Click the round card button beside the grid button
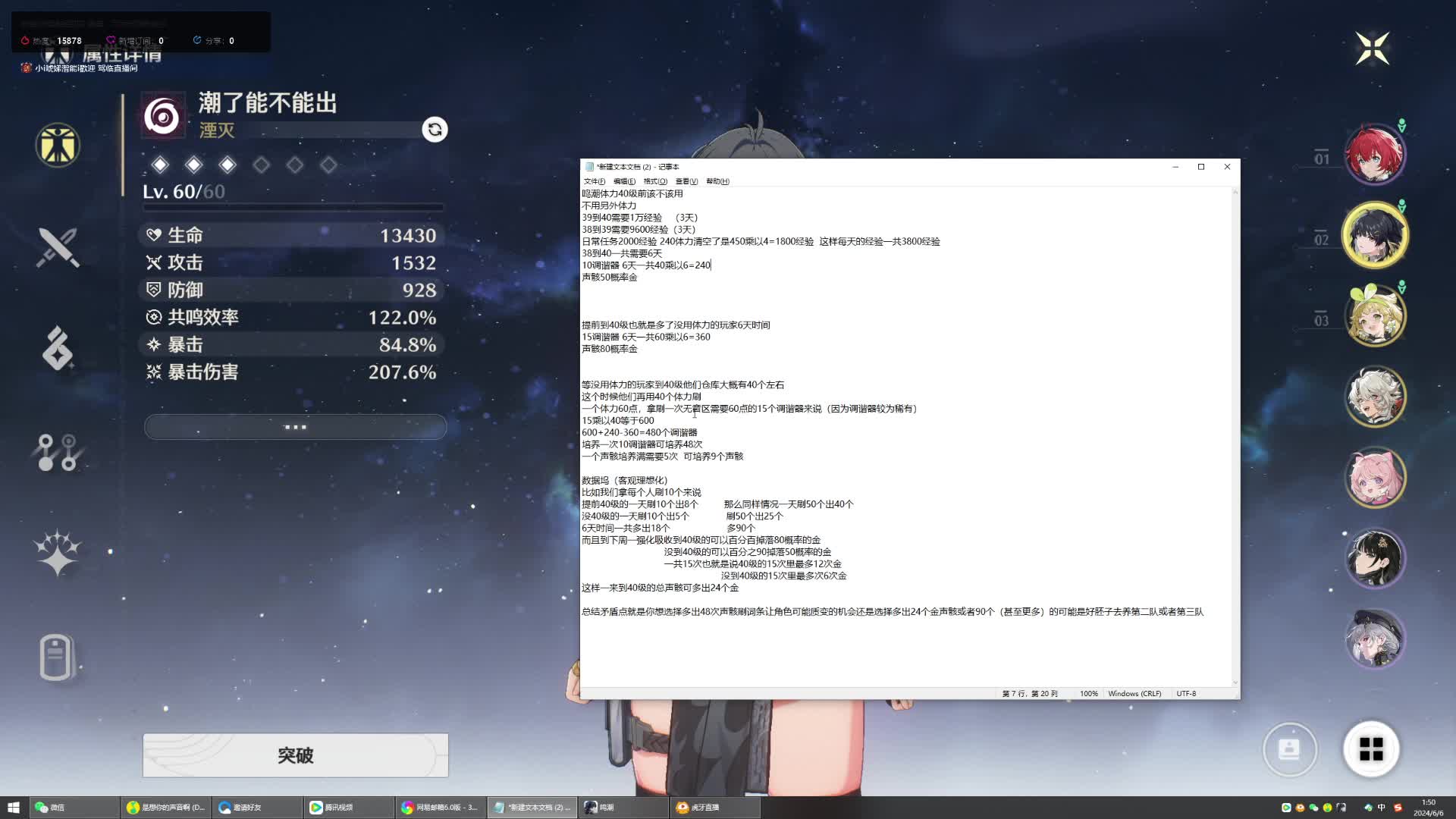Screen dimensions: 1456x819 click(1289, 749)
